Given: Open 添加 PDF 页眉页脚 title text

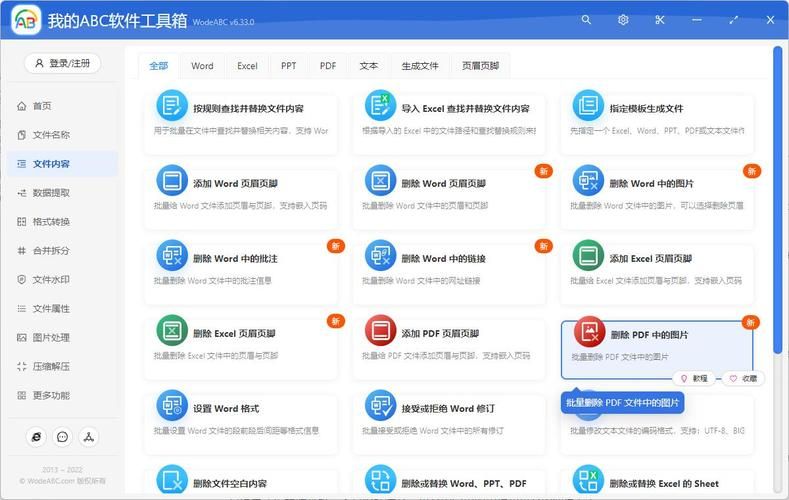Looking at the screenshot, I should (440, 334).
